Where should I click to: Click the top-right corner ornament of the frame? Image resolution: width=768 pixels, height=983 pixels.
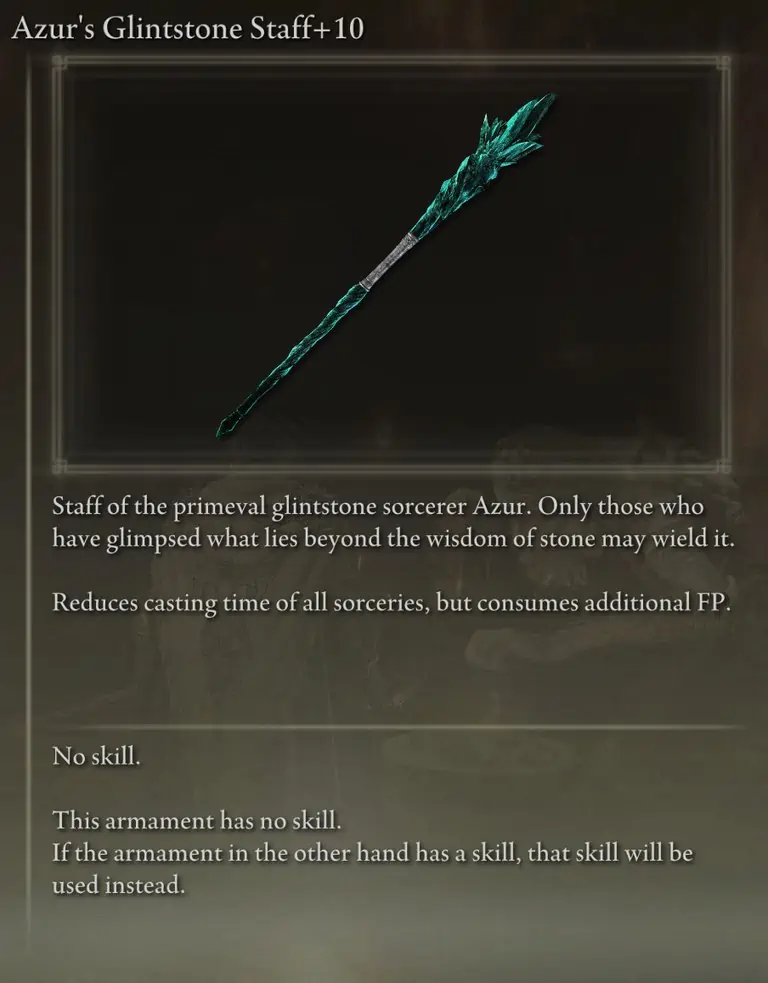(x=723, y=63)
